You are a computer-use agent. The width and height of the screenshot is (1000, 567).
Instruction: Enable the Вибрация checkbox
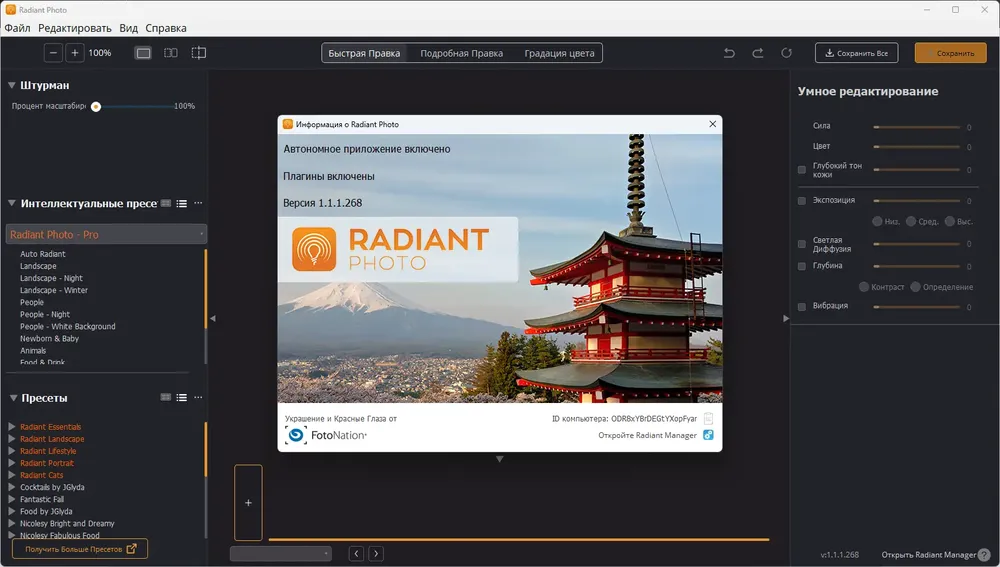pos(802,306)
